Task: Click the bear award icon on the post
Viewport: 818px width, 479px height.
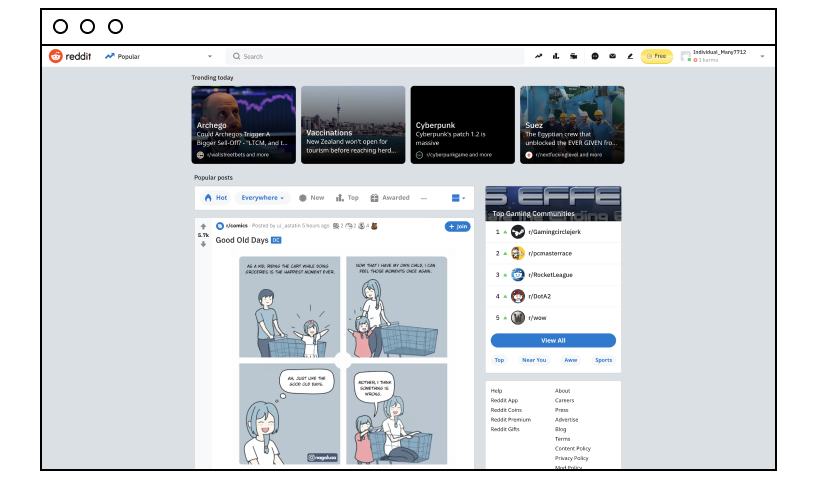Action: tap(374, 226)
